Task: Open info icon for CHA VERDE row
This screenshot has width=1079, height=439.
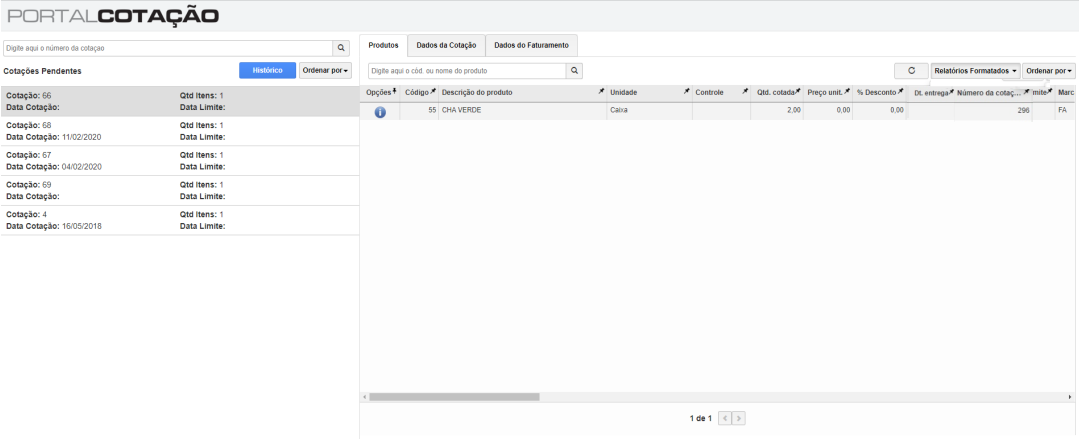Action: (380, 111)
